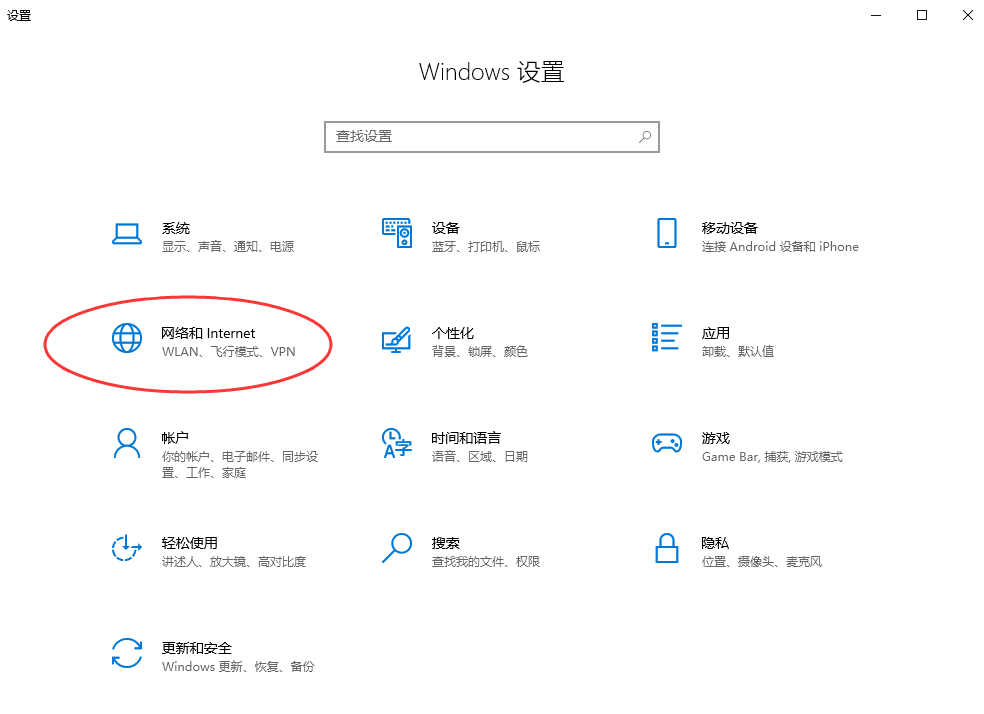Click the 轻松使用 clock-hand icon
The image size is (984, 714).
tap(126, 549)
